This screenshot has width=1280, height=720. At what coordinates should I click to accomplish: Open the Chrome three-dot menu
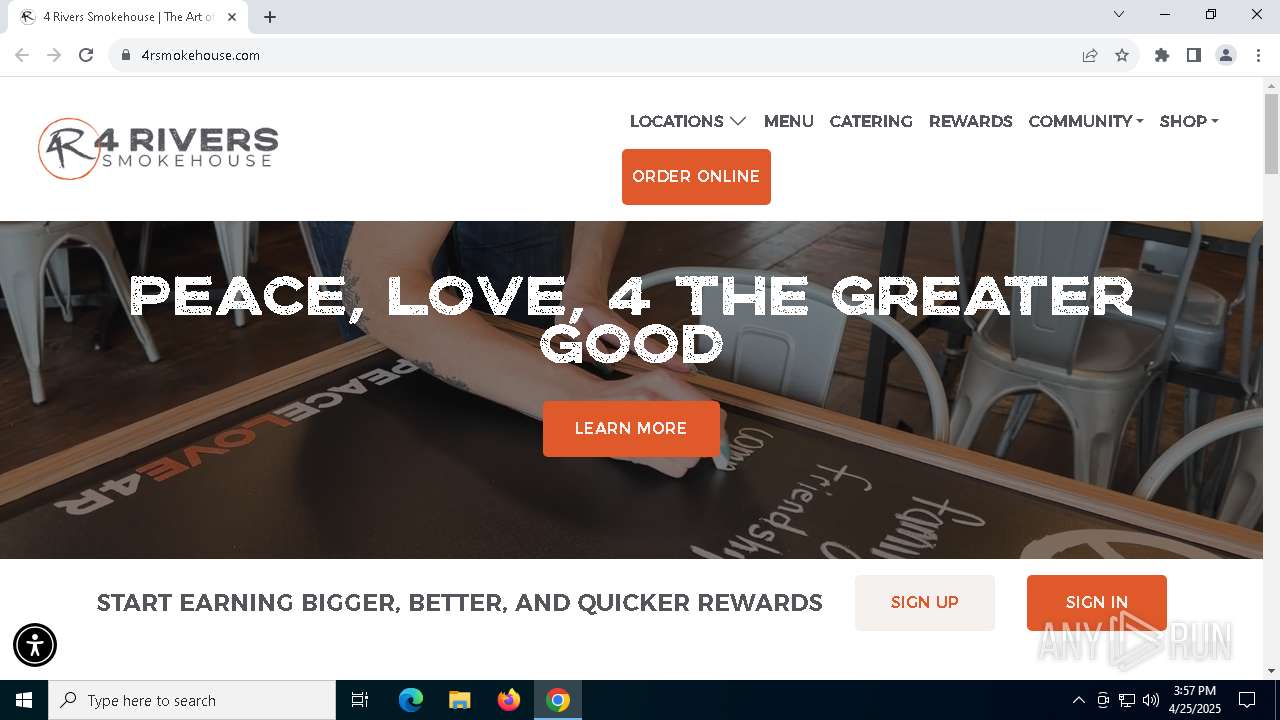click(x=1258, y=55)
